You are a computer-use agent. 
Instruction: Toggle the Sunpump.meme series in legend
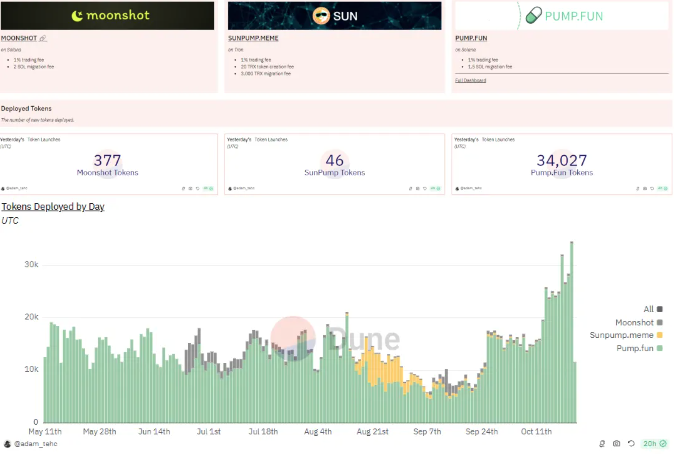click(626, 335)
